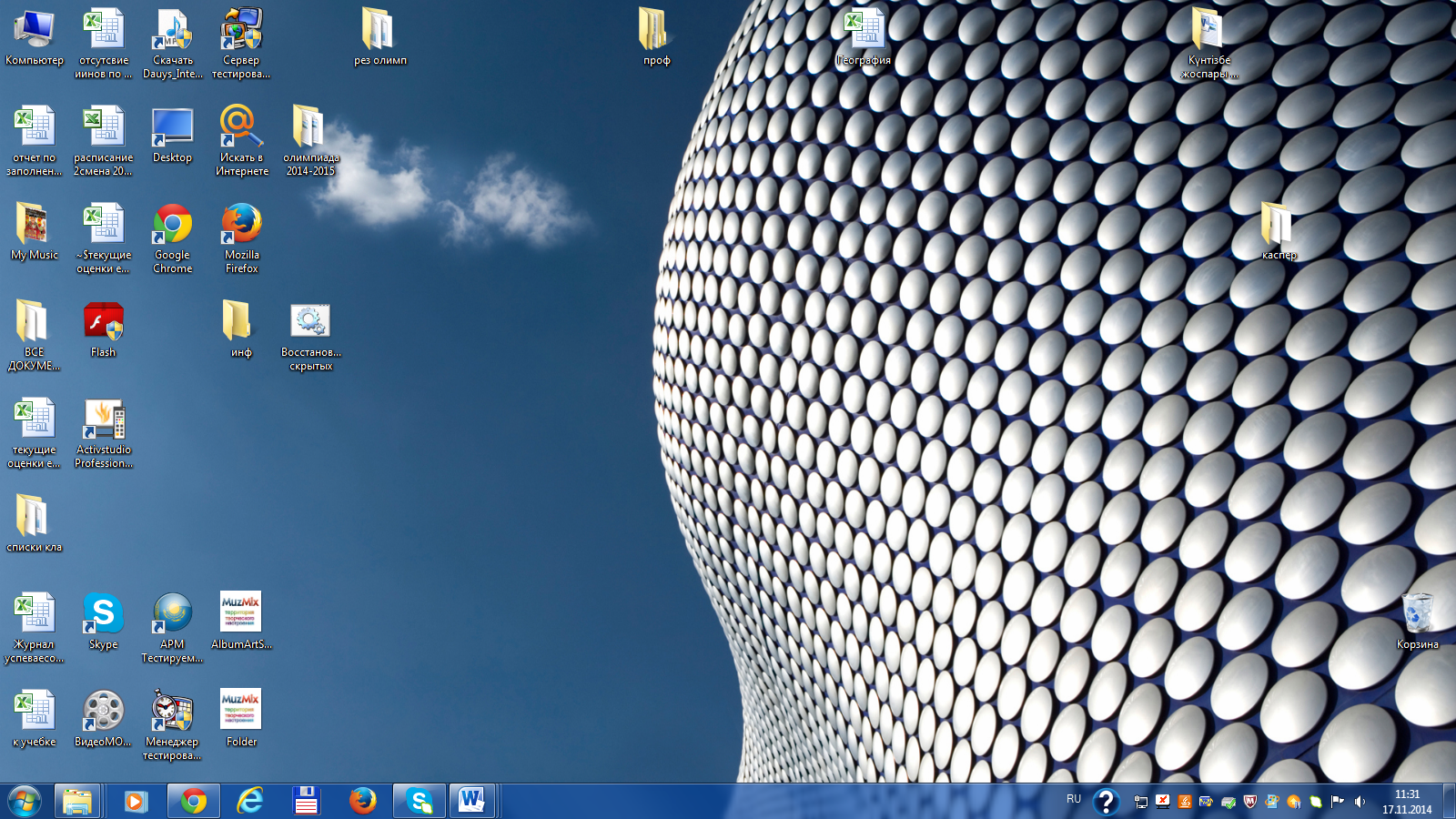1456x819 pixels.
Task: Select the Менеджер тестирования shortcut
Action: tap(173, 725)
